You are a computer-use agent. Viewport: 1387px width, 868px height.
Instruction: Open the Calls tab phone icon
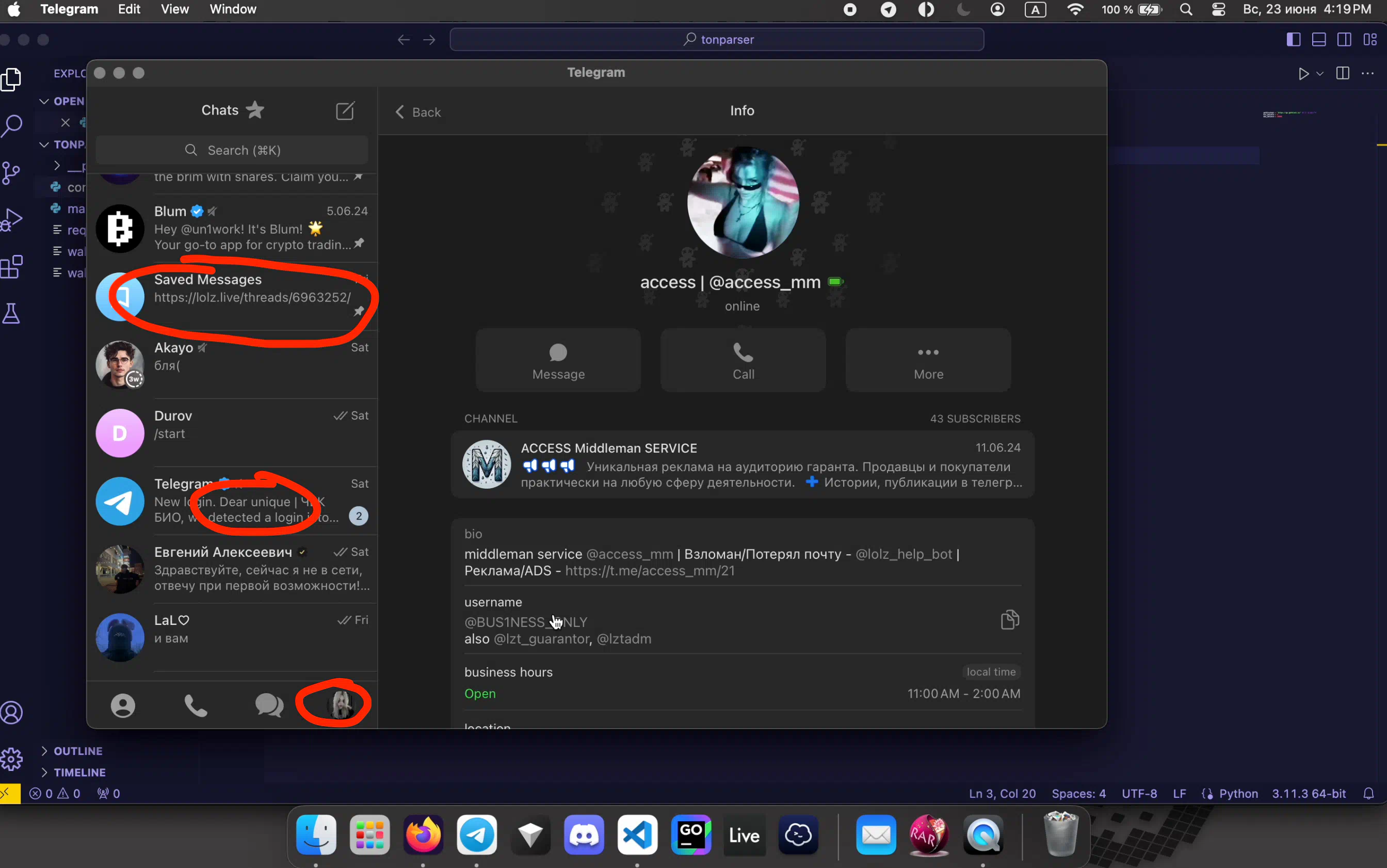pos(196,705)
